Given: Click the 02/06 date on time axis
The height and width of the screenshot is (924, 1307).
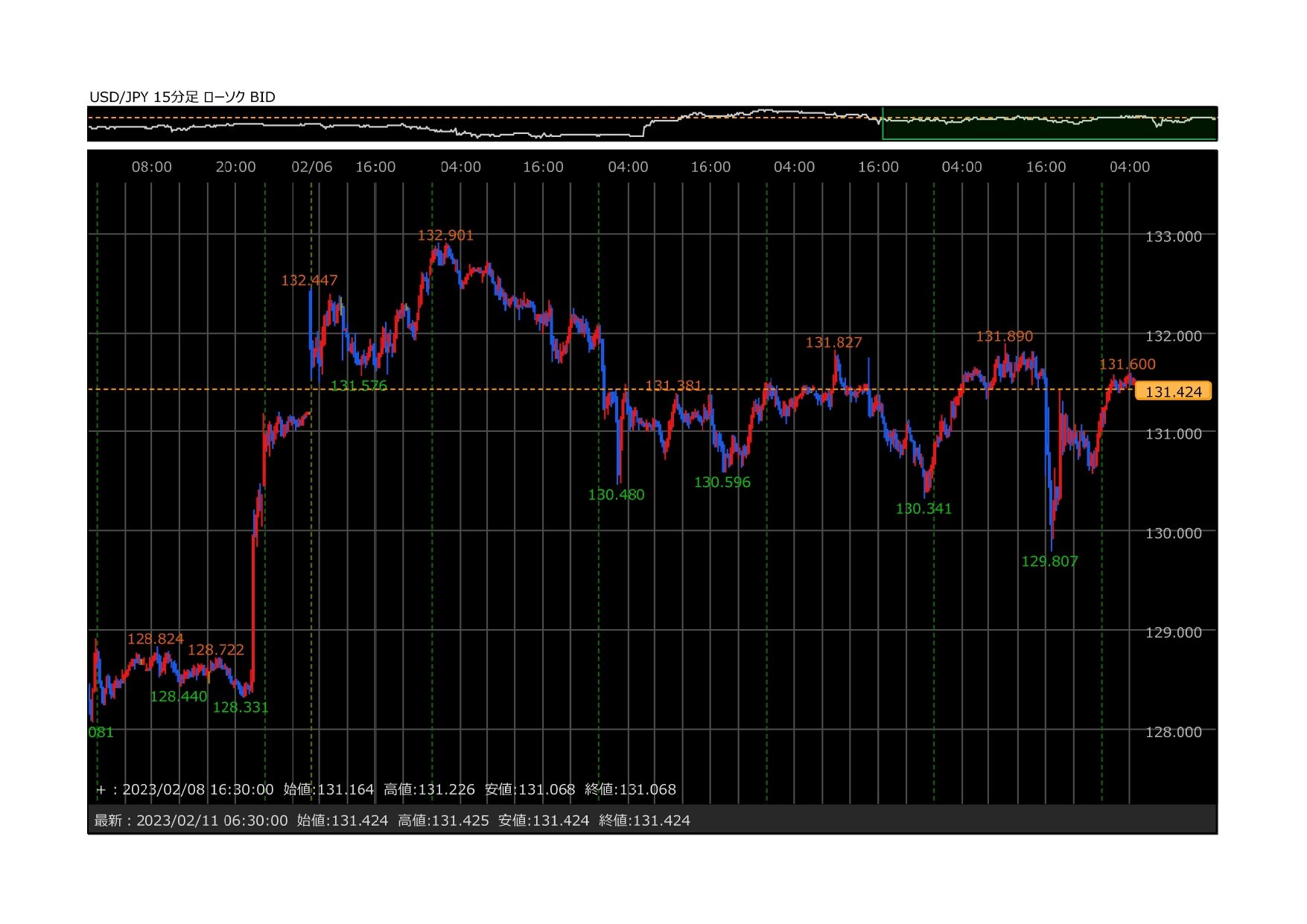Looking at the screenshot, I should [311, 168].
